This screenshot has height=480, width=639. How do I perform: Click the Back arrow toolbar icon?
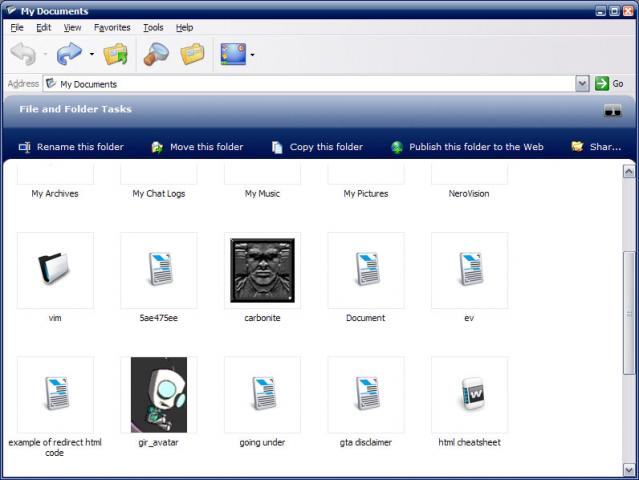24,53
